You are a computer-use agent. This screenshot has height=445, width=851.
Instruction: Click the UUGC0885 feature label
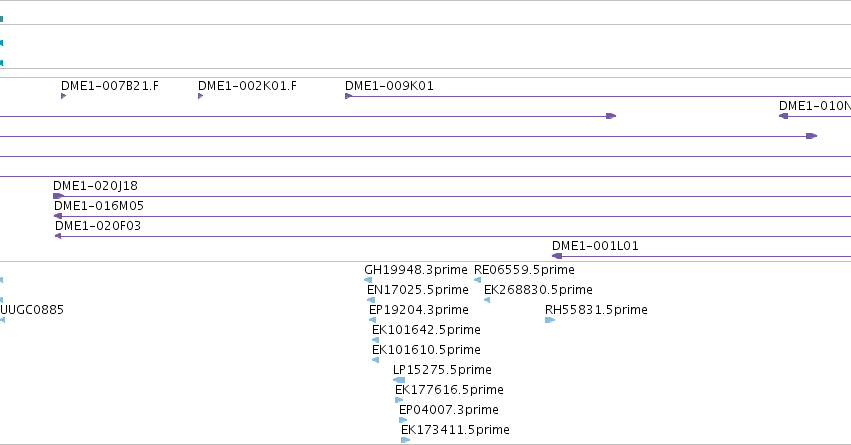[x=32, y=310]
